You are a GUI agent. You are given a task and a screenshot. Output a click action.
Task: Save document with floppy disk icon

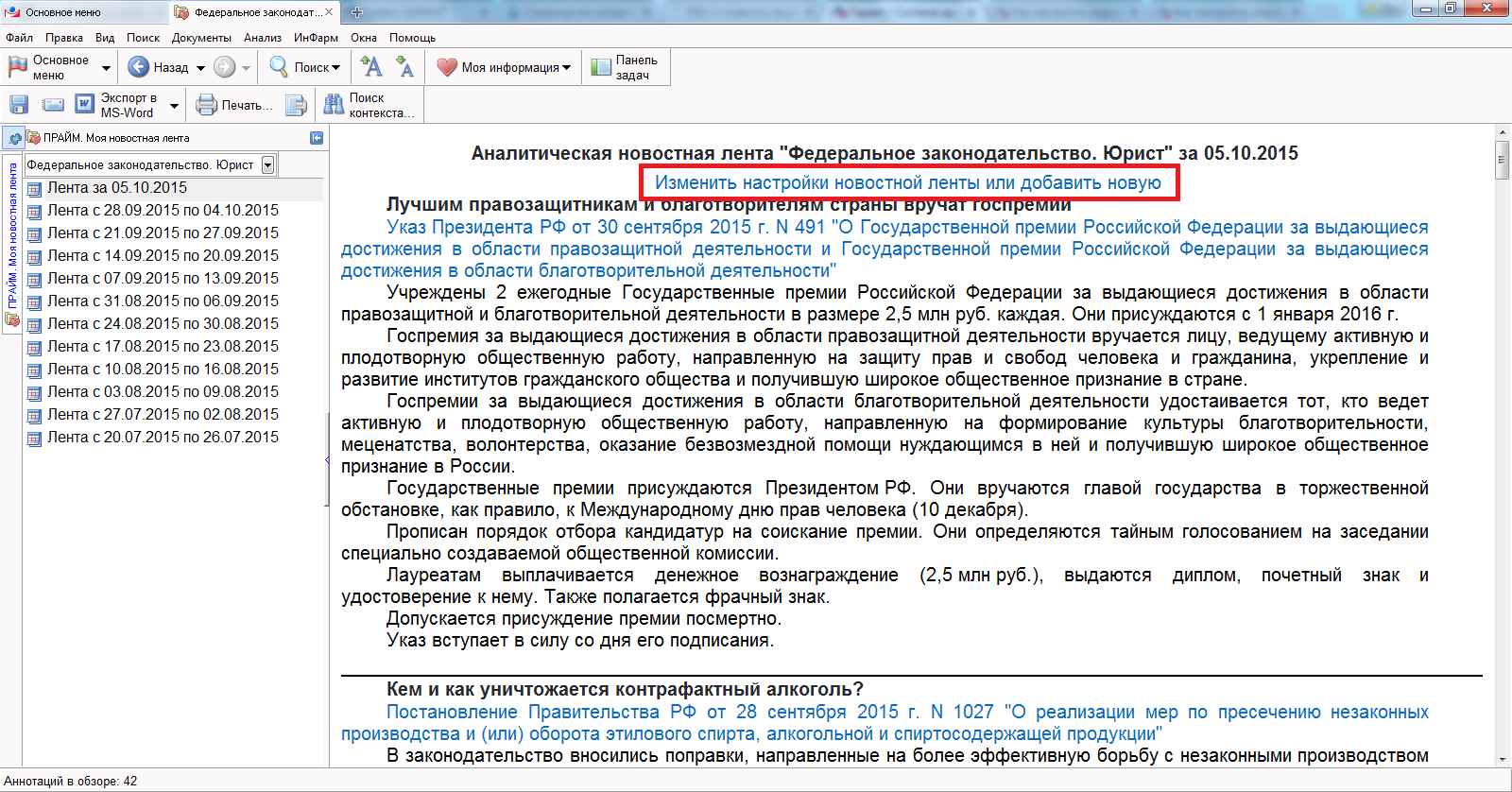point(19,104)
